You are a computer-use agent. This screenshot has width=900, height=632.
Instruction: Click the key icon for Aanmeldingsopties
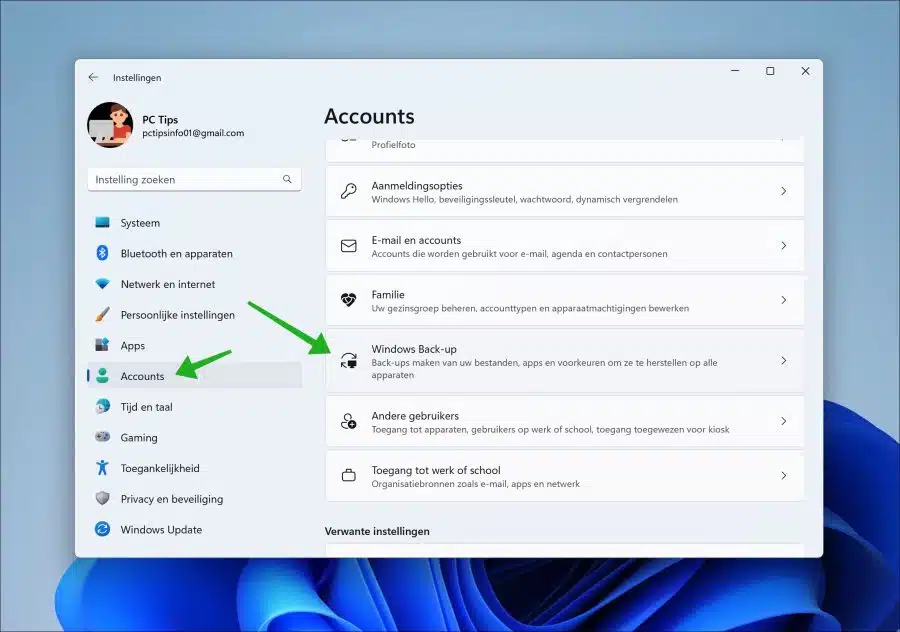(348, 191)
